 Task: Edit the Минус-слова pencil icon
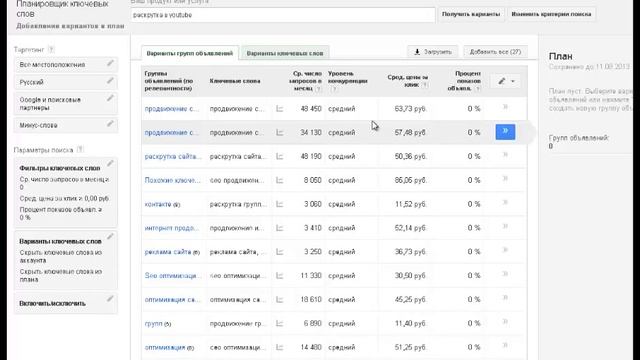[x=110, y=124]
